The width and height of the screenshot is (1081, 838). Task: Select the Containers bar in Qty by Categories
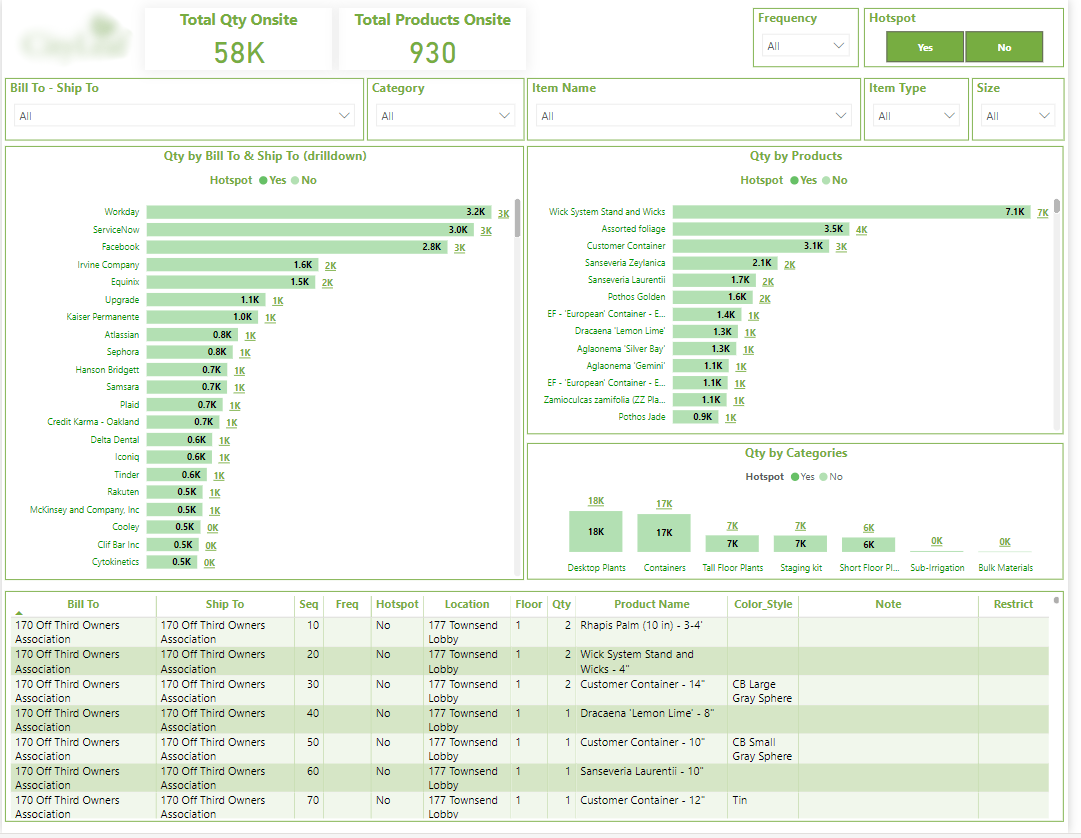tap(663, 531)
